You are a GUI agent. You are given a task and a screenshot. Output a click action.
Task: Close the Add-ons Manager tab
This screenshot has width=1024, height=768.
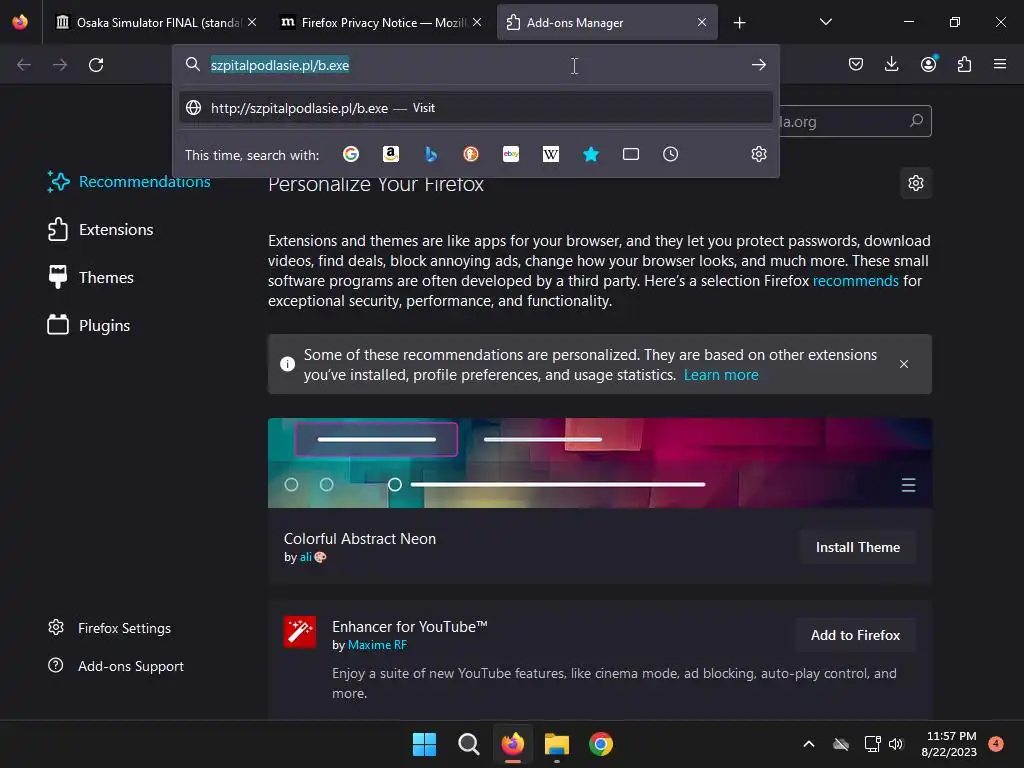click(x=702, y=22)
